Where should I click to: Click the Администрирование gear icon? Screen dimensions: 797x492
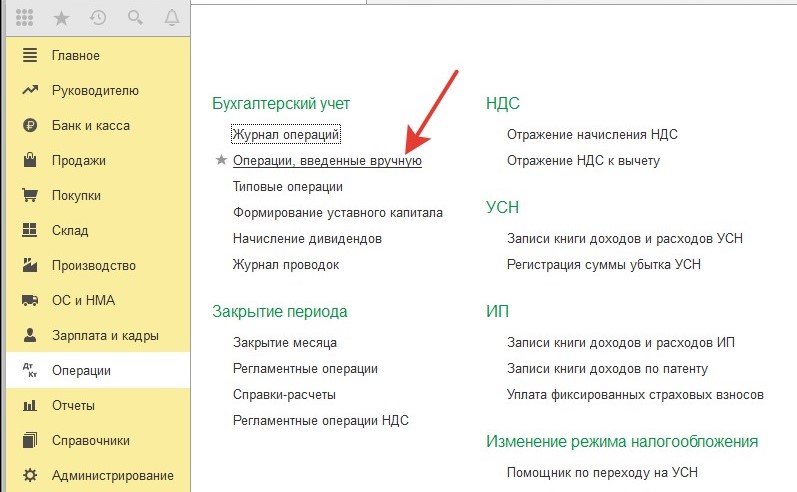pyautogui.click(x=30, y=475)
